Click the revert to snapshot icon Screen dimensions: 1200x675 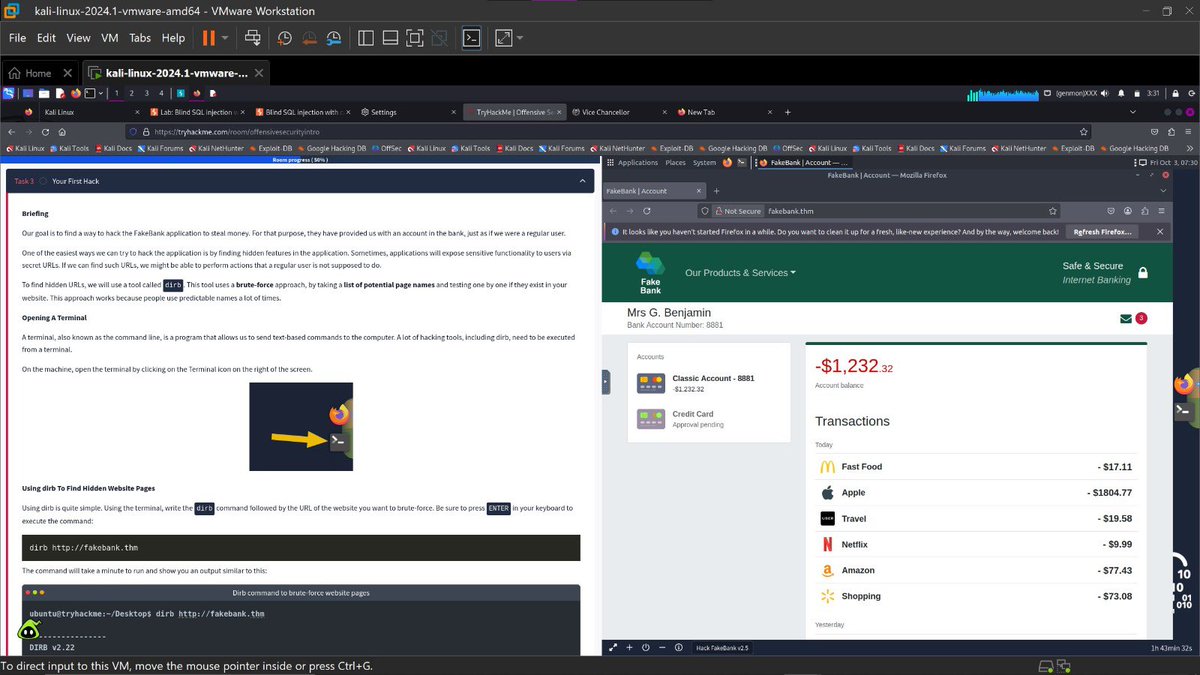309,38
